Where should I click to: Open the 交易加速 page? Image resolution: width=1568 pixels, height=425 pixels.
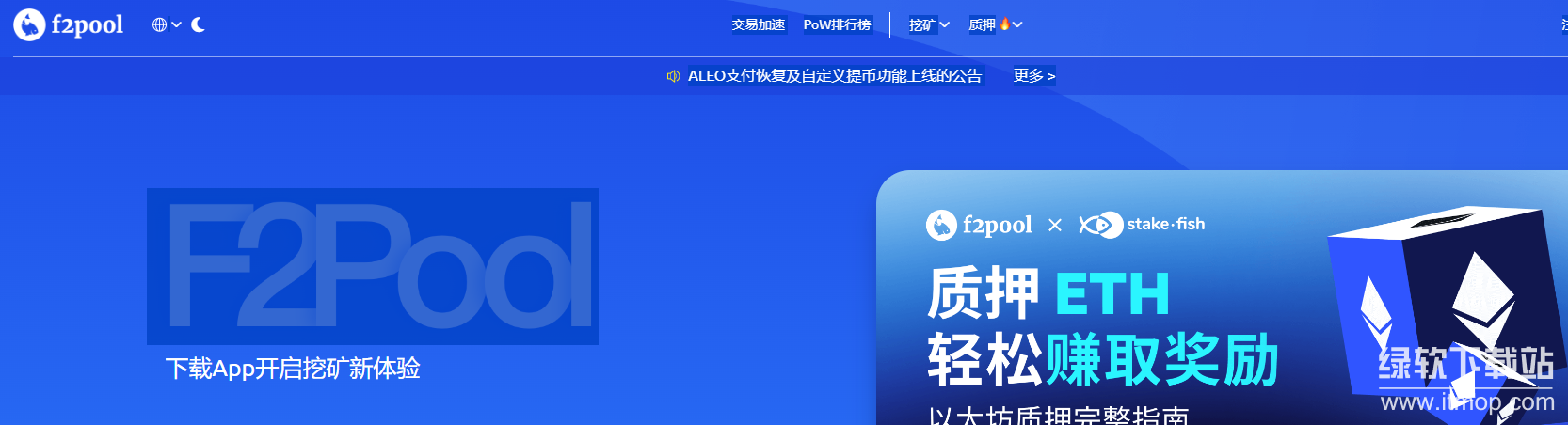coord(758,25)
